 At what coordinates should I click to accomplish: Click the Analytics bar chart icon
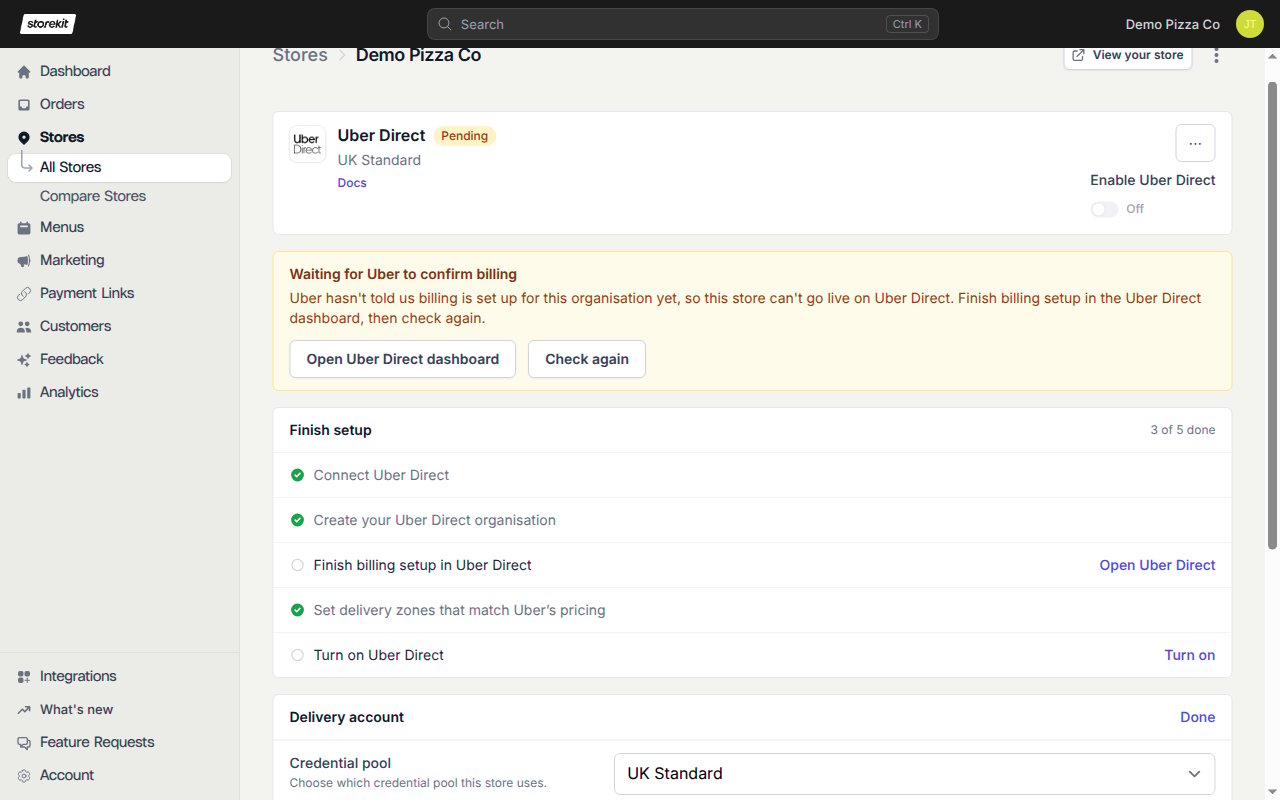coord(24,393)
